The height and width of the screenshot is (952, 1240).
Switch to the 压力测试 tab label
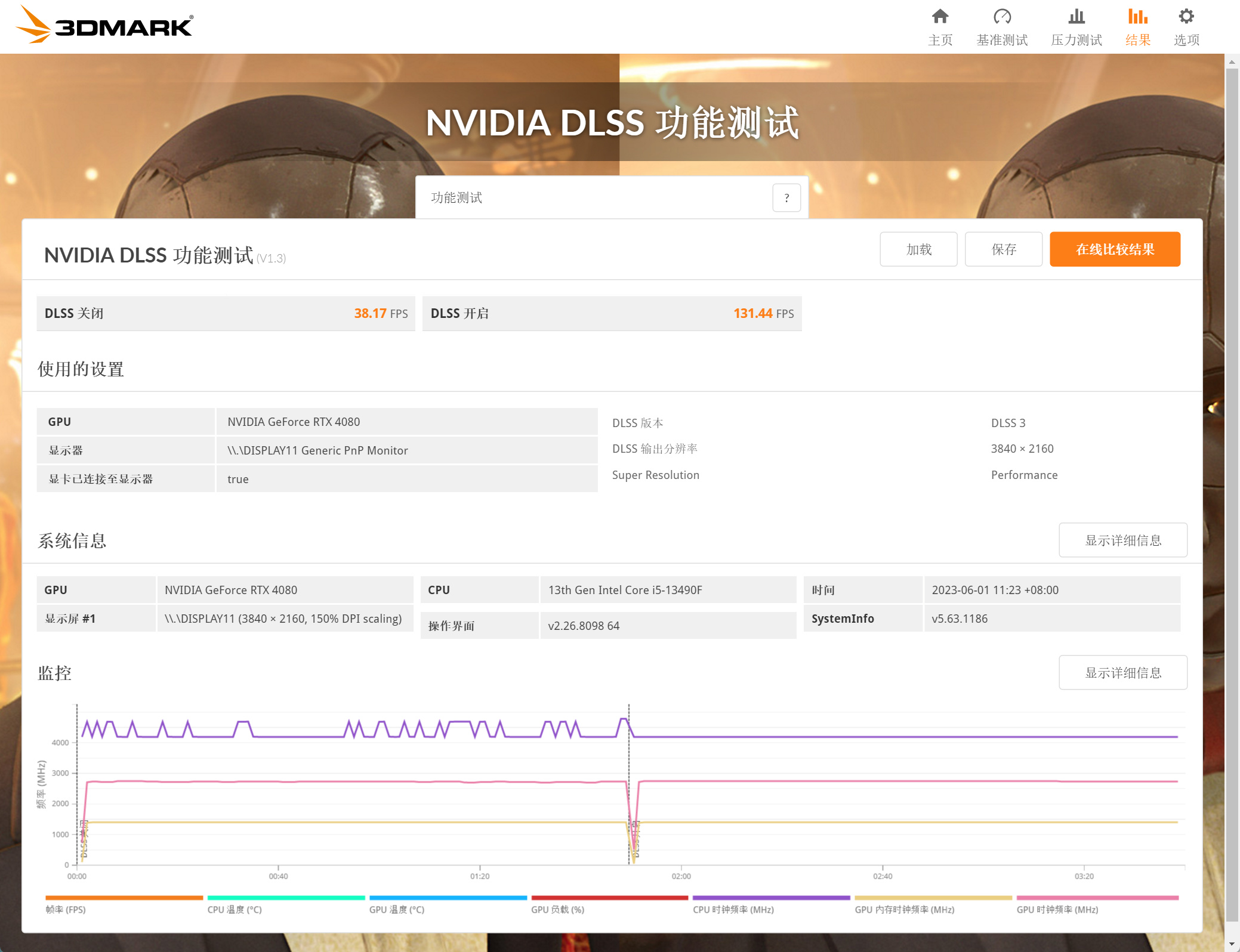point(1076,40)
